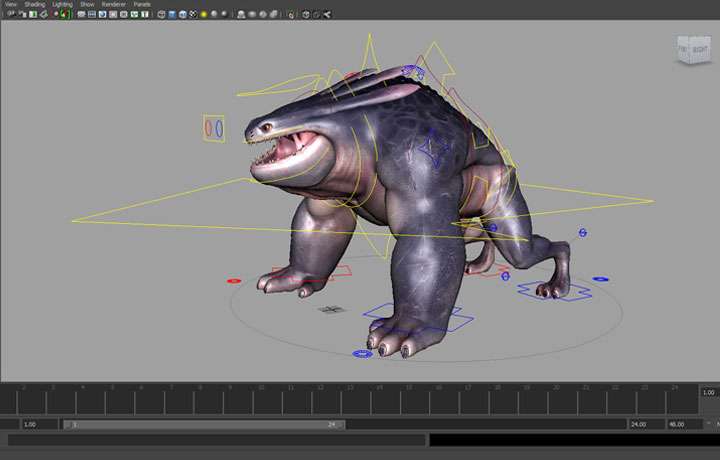Image resolution: width=720 pixels, height=460 pixels.
Task: Toggle the X-Ray Active Components icon
Action: (263, 14)
